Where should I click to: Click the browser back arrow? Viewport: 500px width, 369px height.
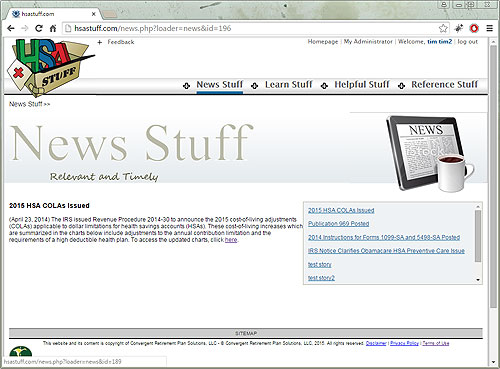click(x=11, y=28)
